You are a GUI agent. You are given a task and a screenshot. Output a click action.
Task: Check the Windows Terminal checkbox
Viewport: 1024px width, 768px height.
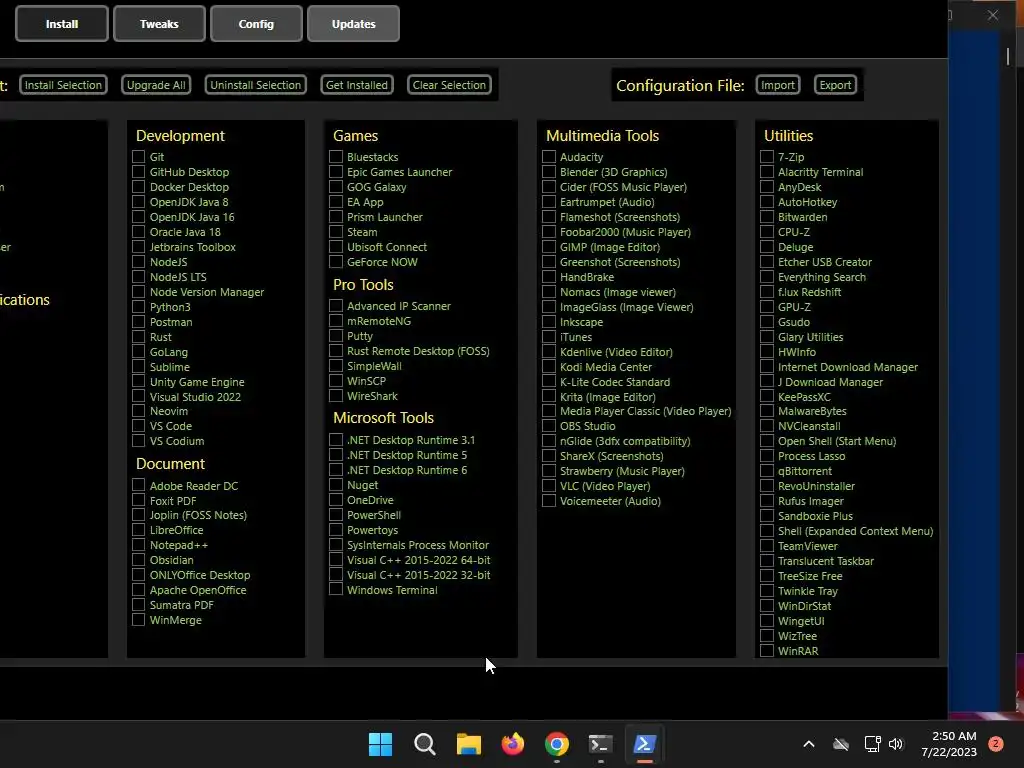tap(336, 590)
